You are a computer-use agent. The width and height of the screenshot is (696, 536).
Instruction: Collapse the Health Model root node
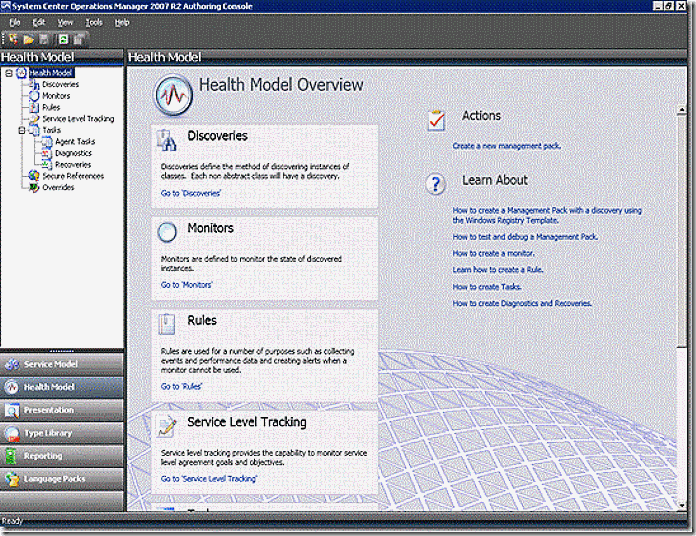pos(9,73)
